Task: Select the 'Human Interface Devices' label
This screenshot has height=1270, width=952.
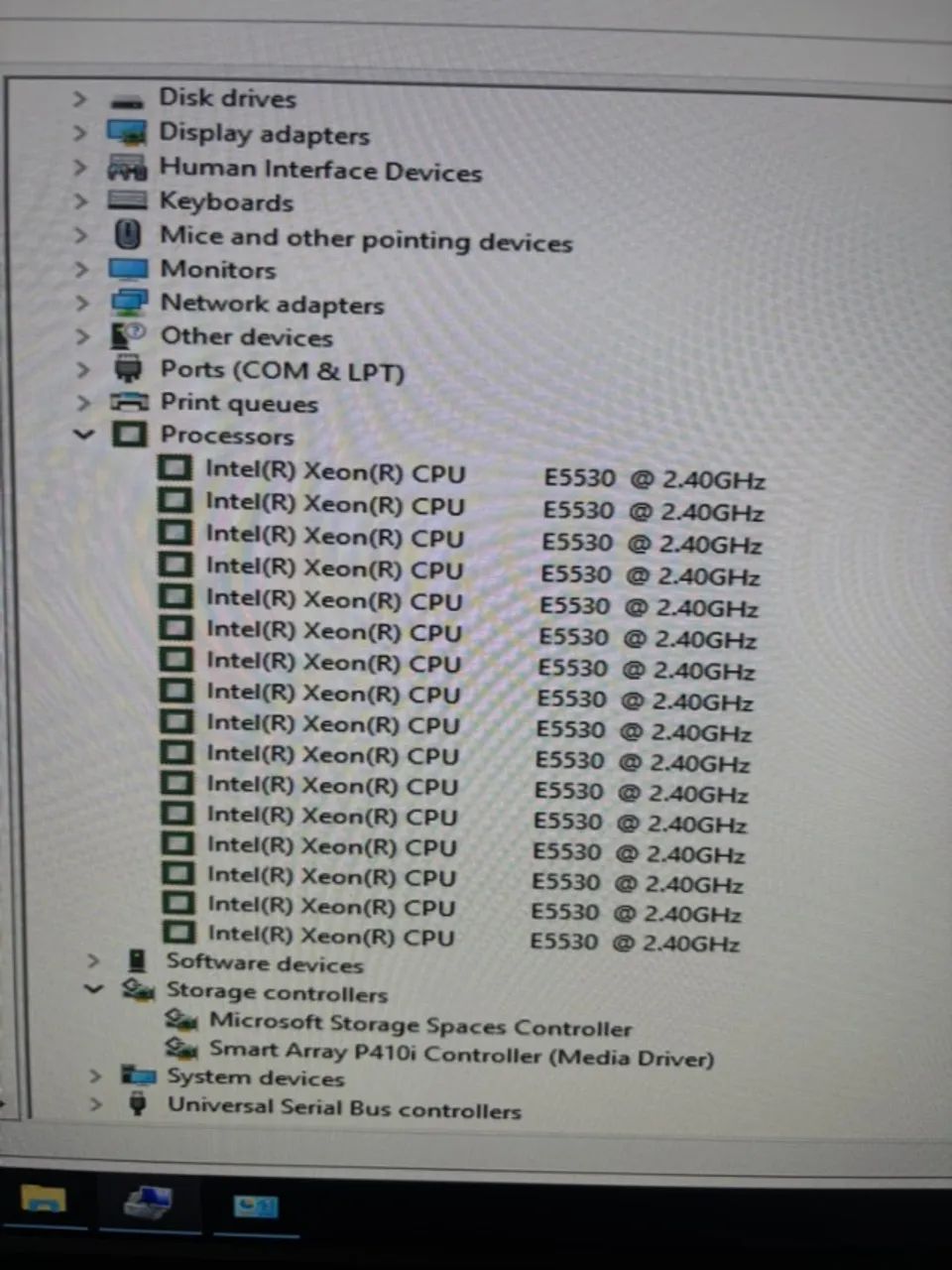Action: tap(321, 170)
